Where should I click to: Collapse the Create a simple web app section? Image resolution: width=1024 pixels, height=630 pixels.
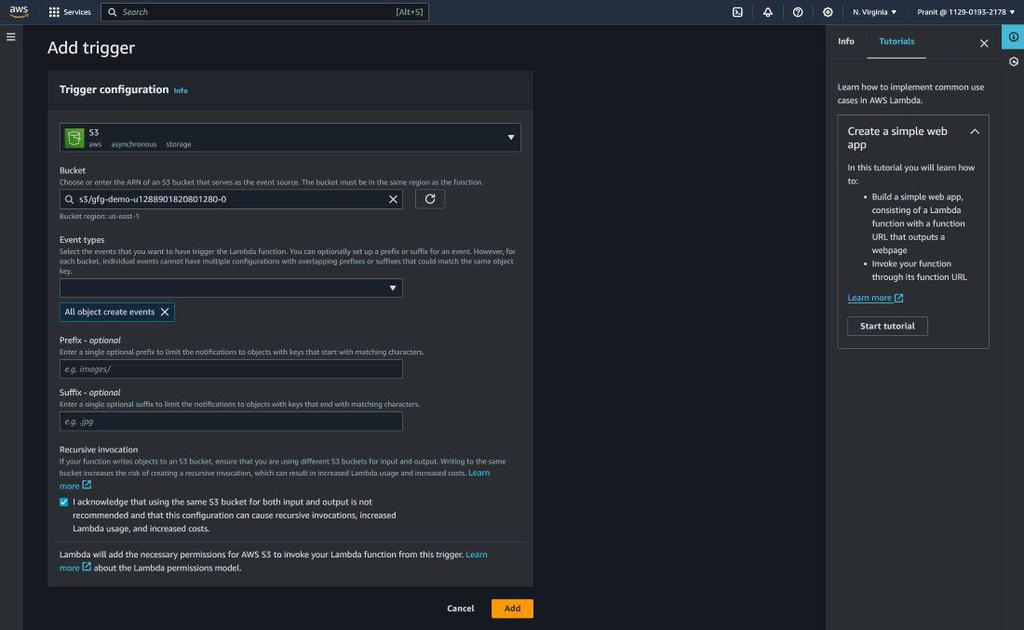point(974,132)
